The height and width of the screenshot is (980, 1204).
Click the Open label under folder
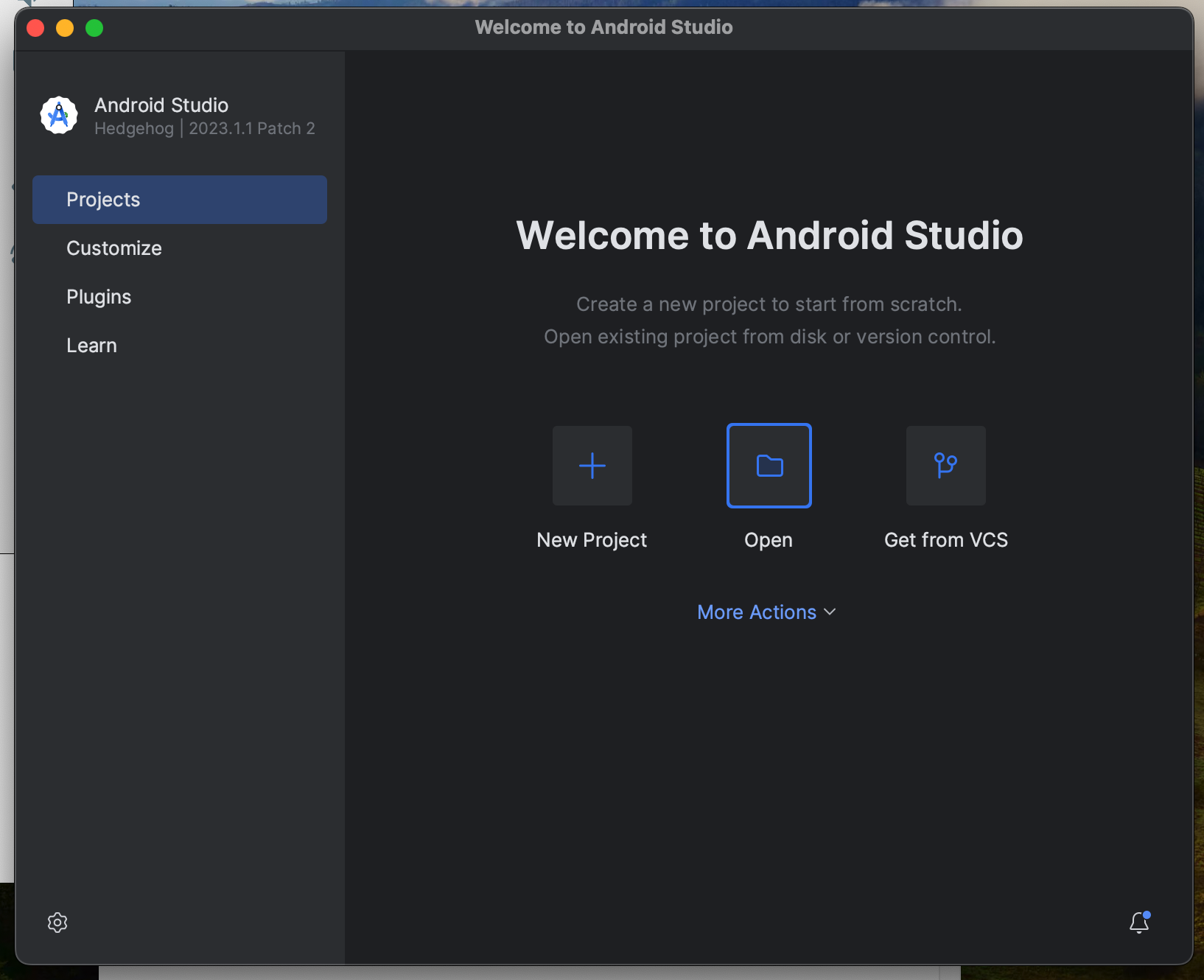(769, 540)
